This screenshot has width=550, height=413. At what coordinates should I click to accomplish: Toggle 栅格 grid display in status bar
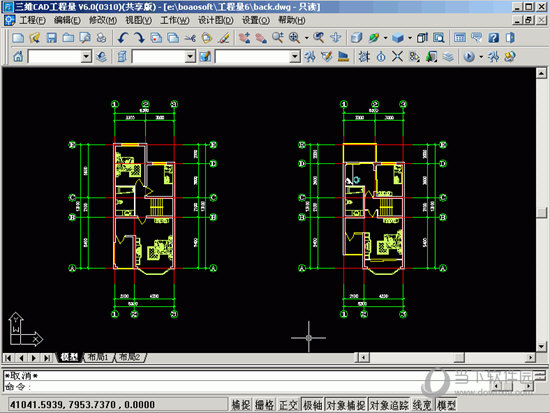point(264,405)
